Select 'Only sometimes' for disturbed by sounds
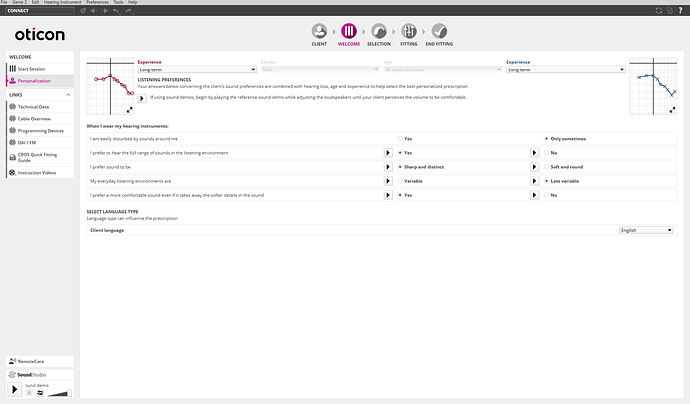 (x=547, y=139)
